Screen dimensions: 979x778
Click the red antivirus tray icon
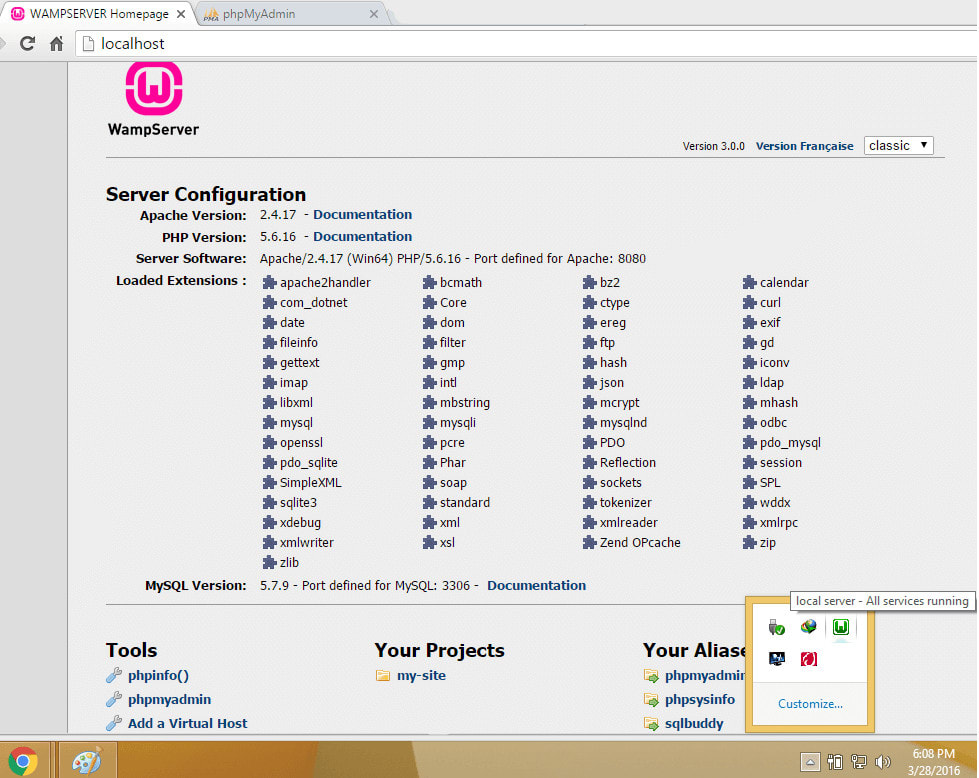pyautogui.click(x=809, y=658)
